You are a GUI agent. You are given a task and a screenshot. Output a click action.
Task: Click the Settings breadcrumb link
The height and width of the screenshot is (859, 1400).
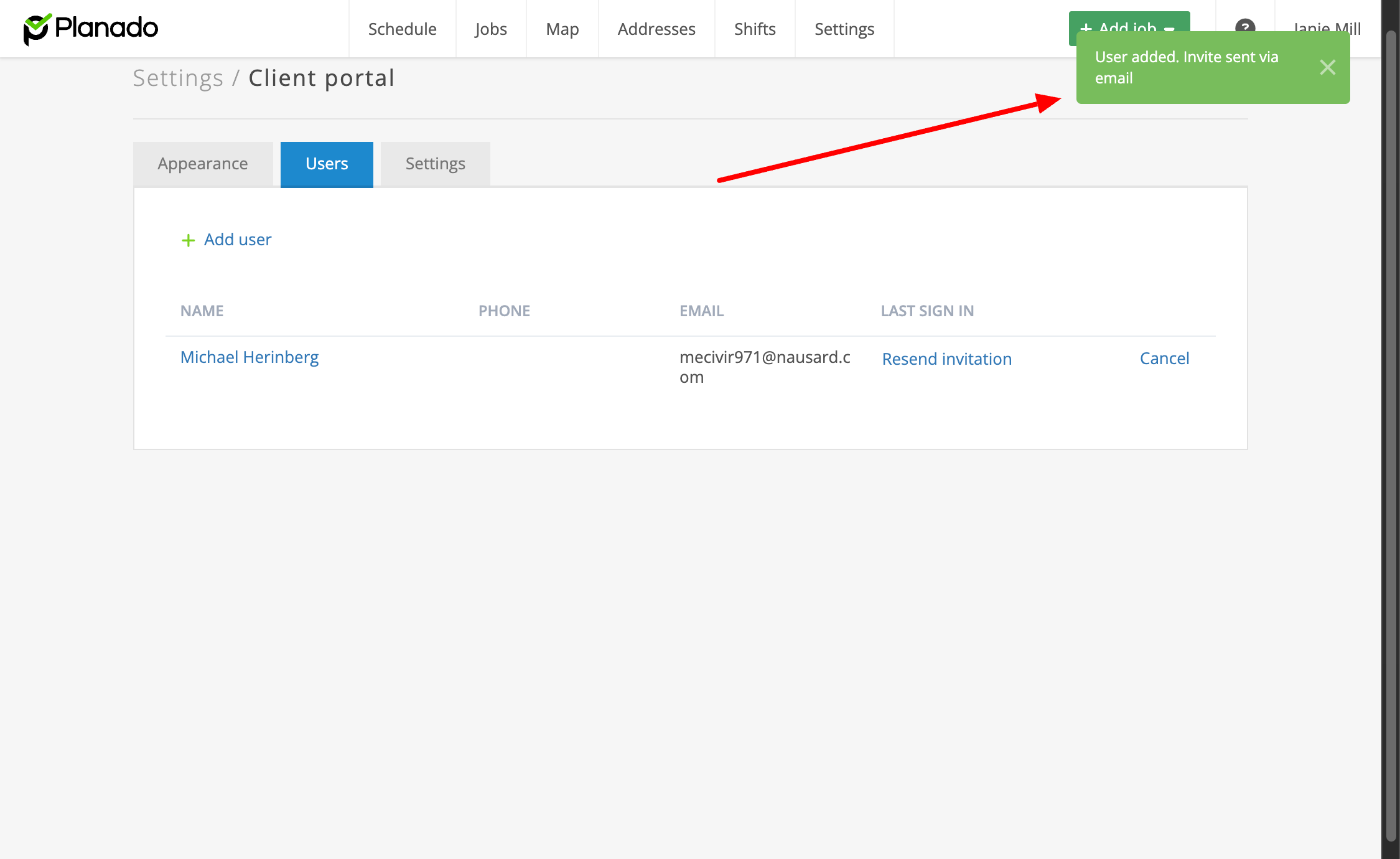(x=178, y=78)
